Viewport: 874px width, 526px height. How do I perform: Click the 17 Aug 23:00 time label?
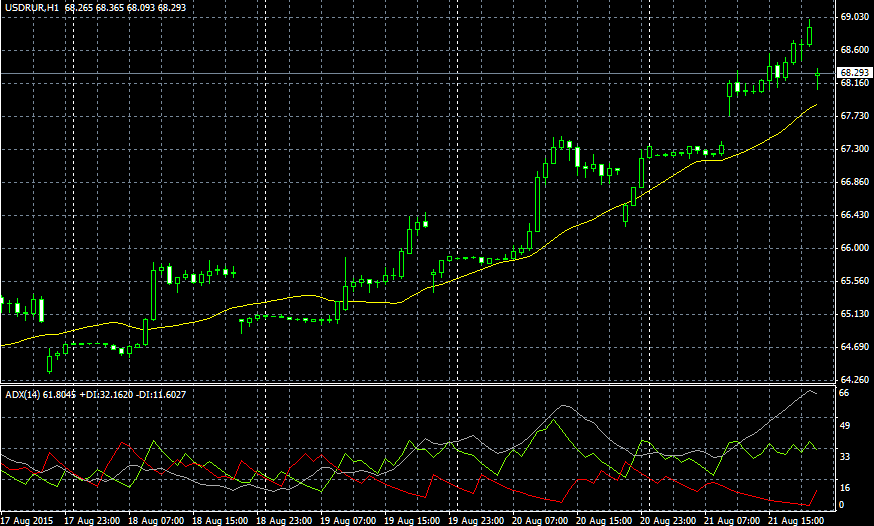pos(92,520)
